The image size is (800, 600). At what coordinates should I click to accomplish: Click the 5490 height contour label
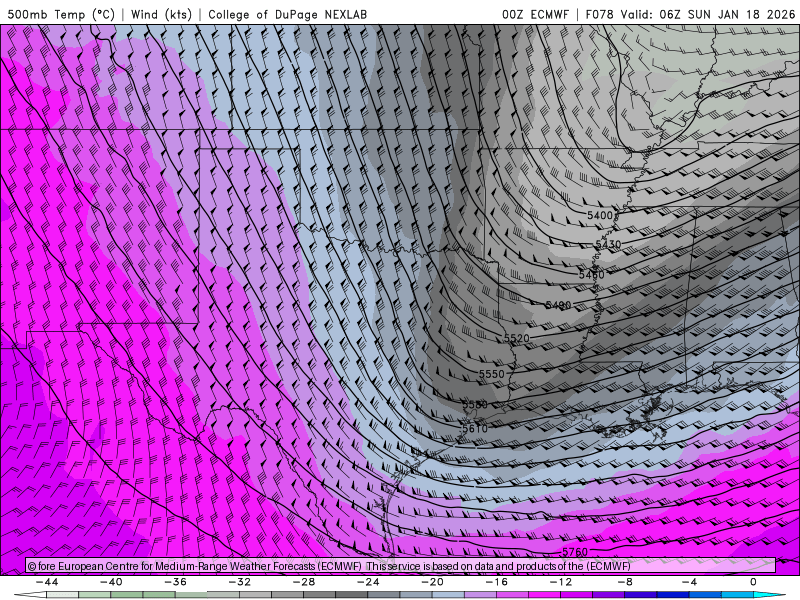[558, 305]
